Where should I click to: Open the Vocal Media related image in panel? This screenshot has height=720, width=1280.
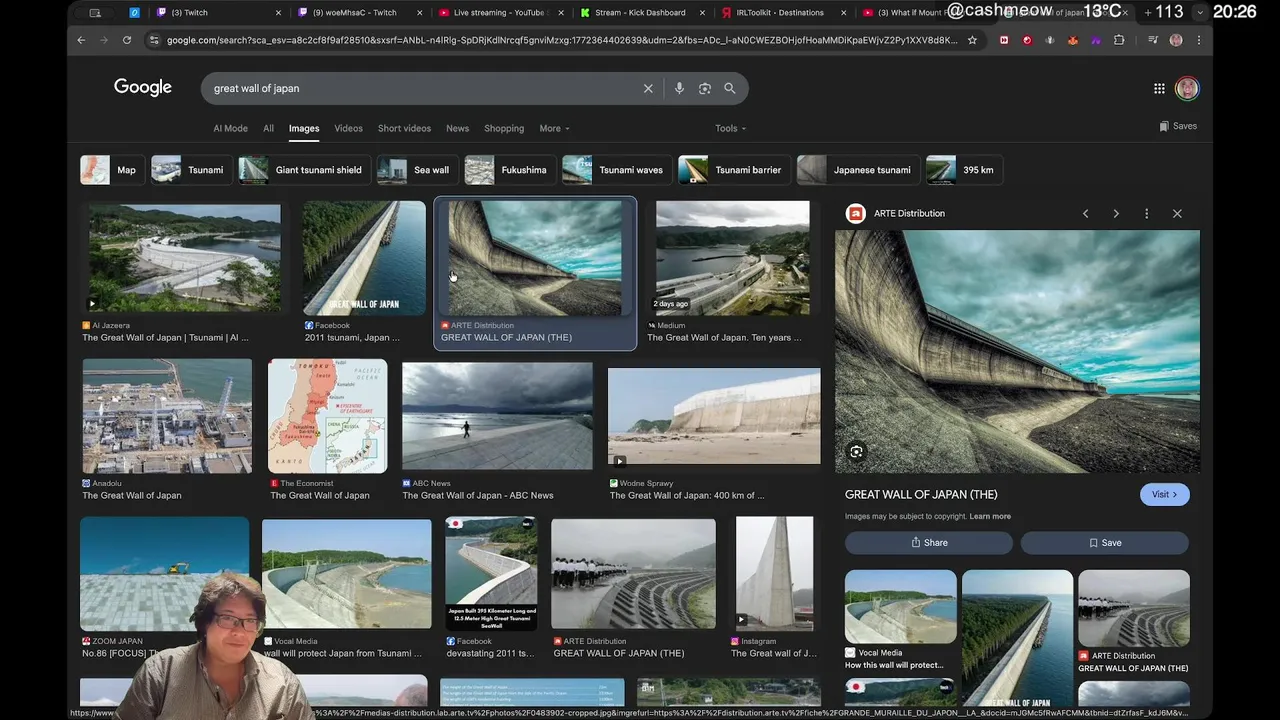(900, 606)
